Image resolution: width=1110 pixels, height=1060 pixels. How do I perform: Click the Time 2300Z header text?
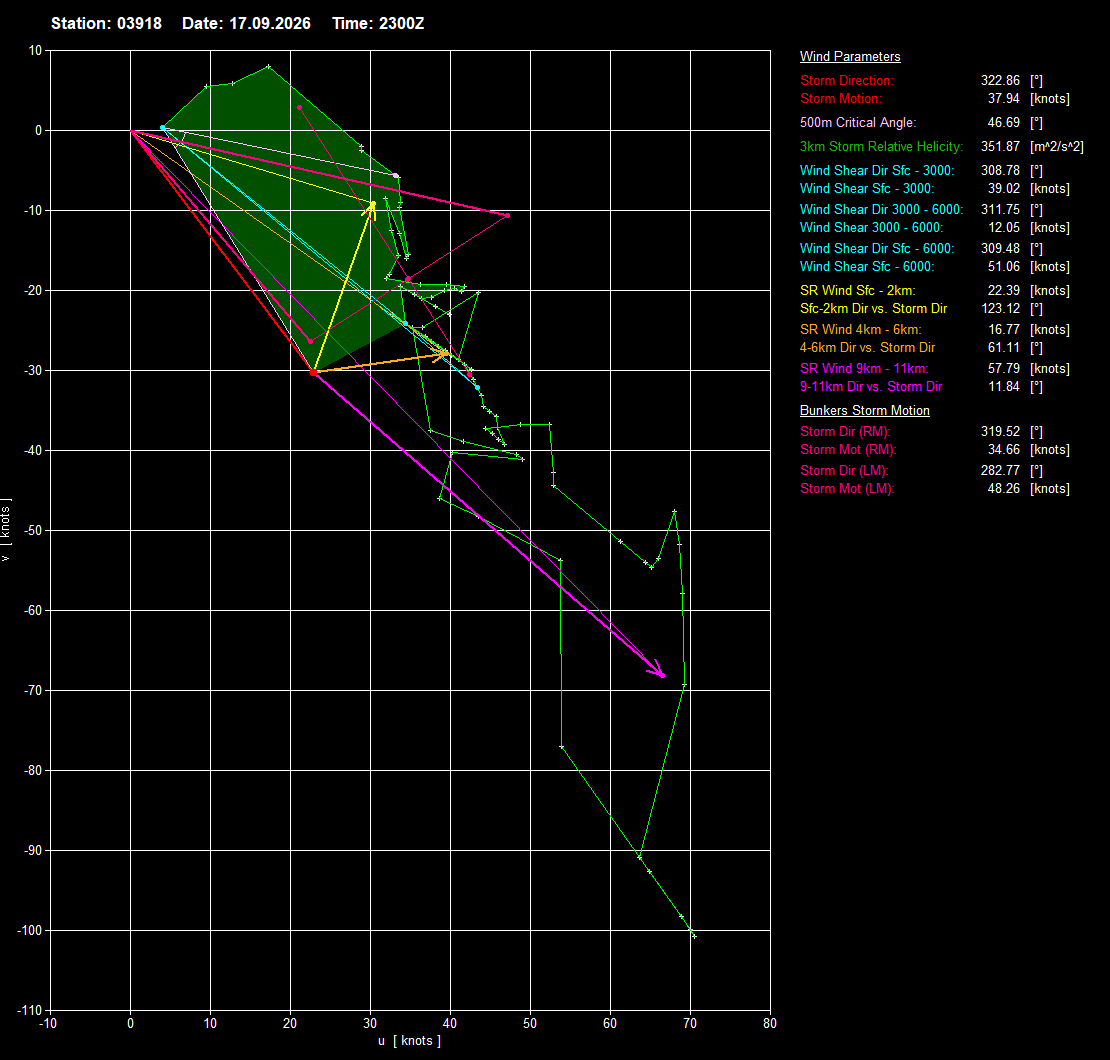[378, 23]
